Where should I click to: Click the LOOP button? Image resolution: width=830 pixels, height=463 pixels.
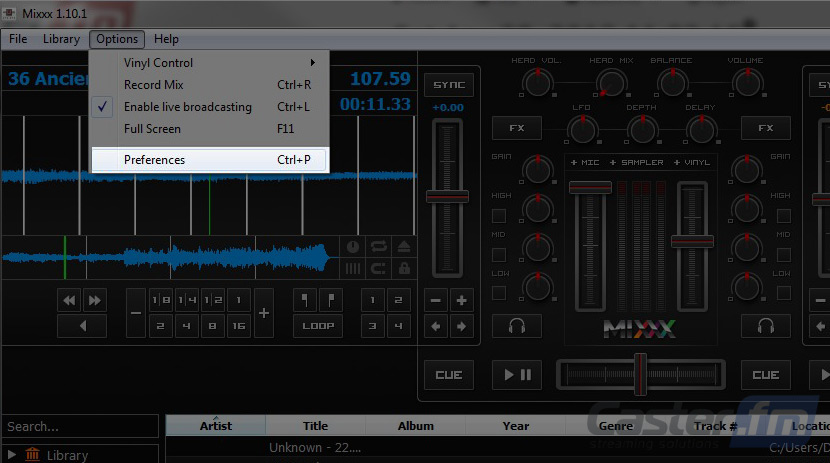(318, 326)
